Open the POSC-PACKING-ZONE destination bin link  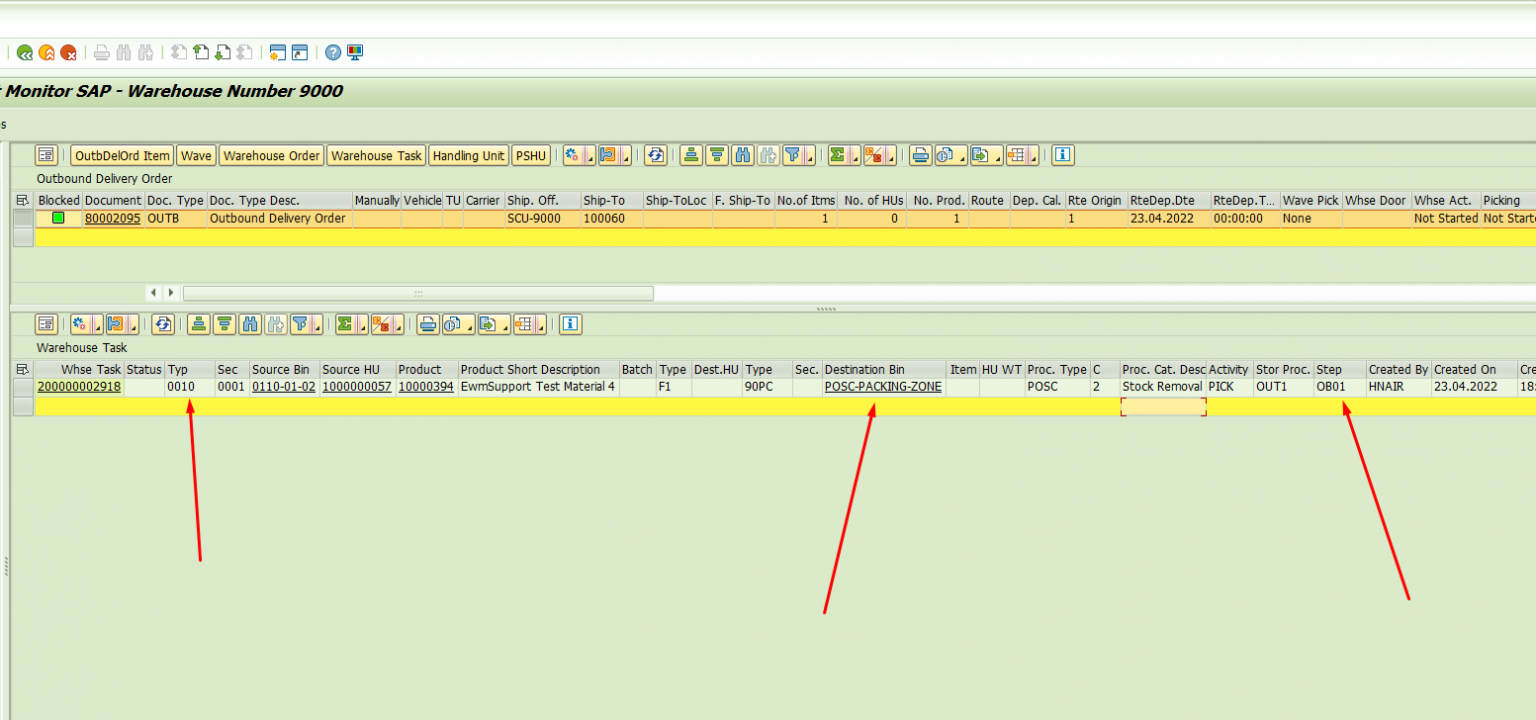882,386
